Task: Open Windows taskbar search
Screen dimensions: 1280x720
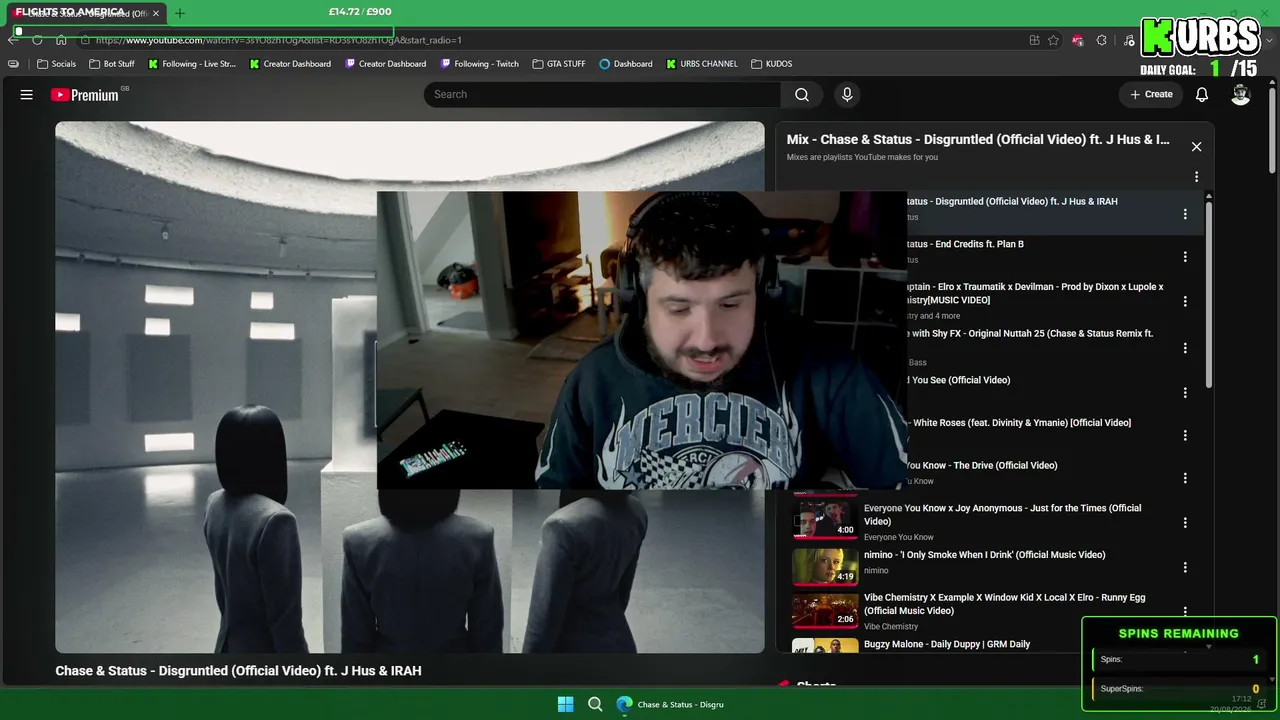Action: coord(595,704)
